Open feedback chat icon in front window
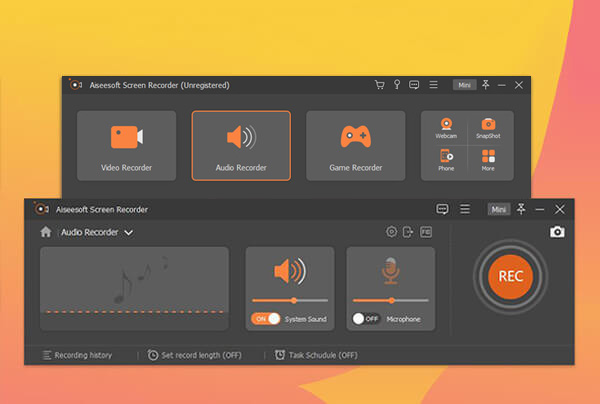Viewport: 600px width, 404px height. click(x=442, y=209)
